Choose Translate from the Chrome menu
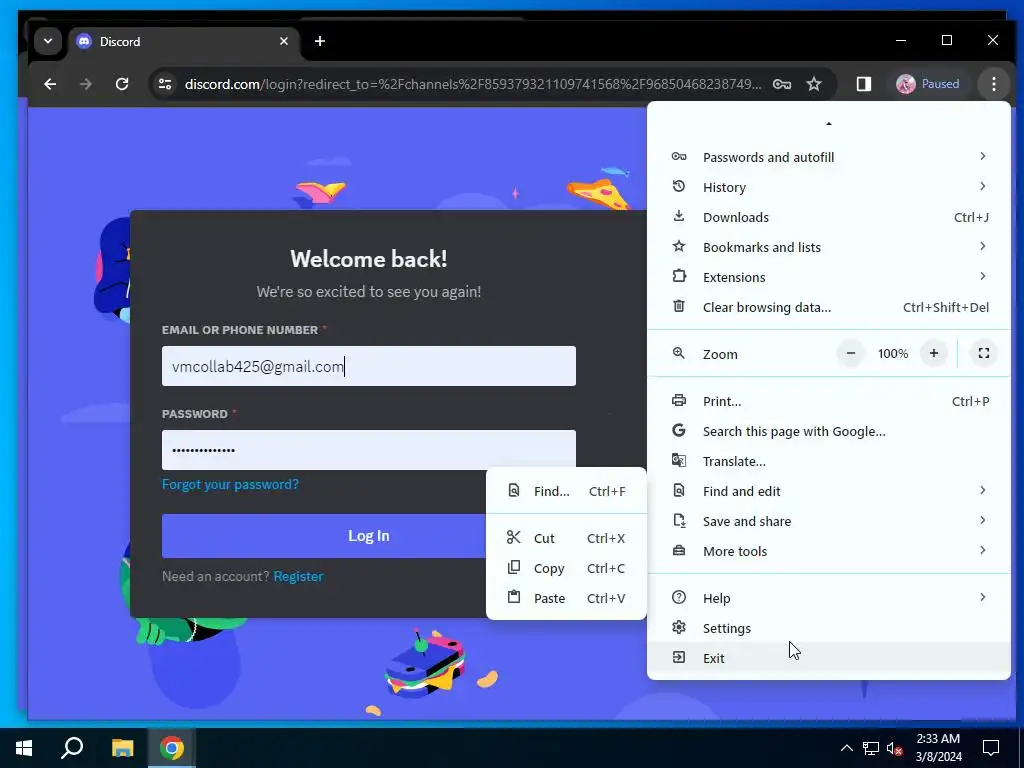1024x768 pixels. (829, 461)
